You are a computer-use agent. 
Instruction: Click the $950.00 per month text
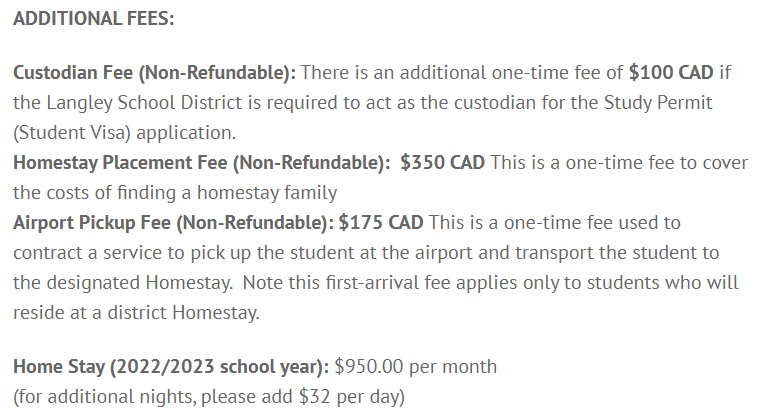pos(415,367)
